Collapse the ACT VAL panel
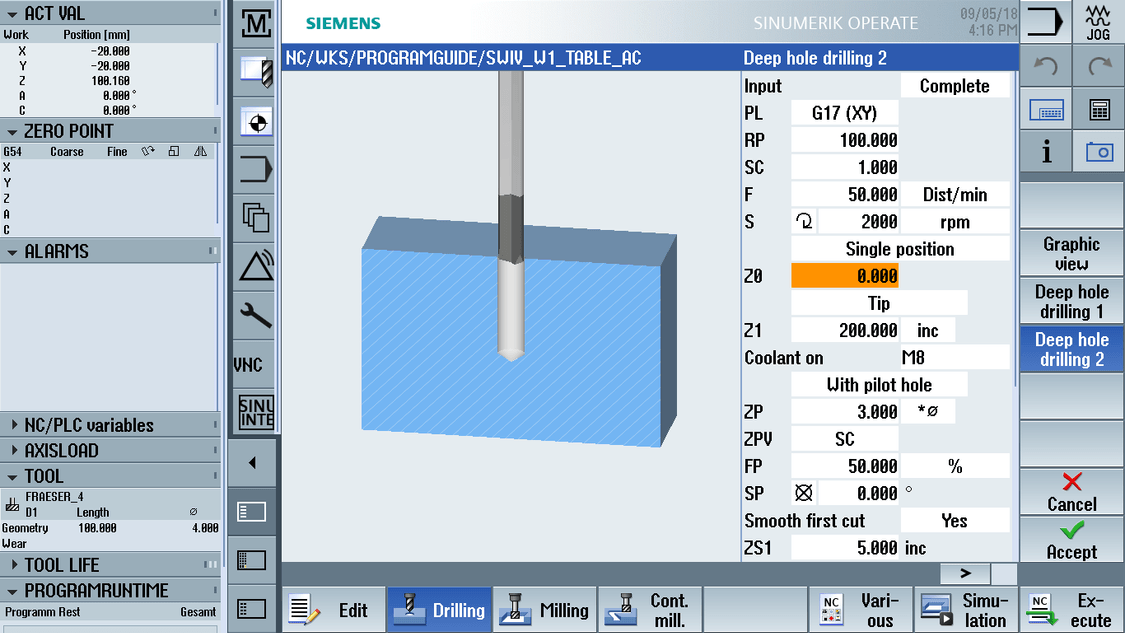1125x633 pixels. coord(12,14)
